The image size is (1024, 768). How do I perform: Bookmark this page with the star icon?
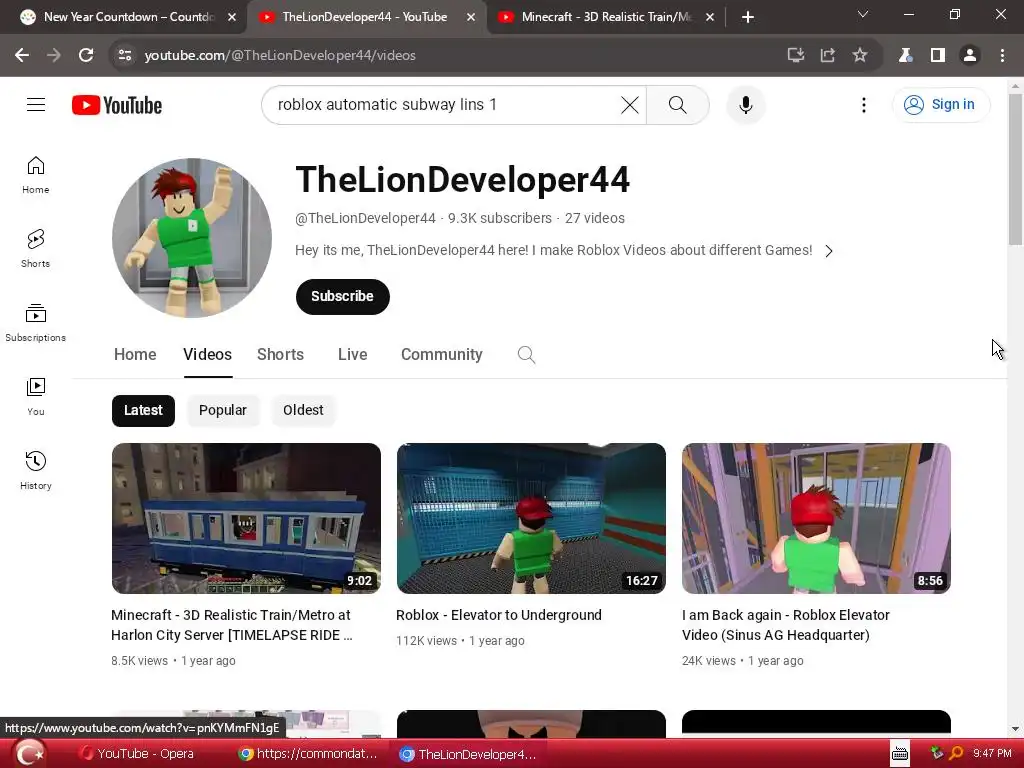(x=859, y=55)
